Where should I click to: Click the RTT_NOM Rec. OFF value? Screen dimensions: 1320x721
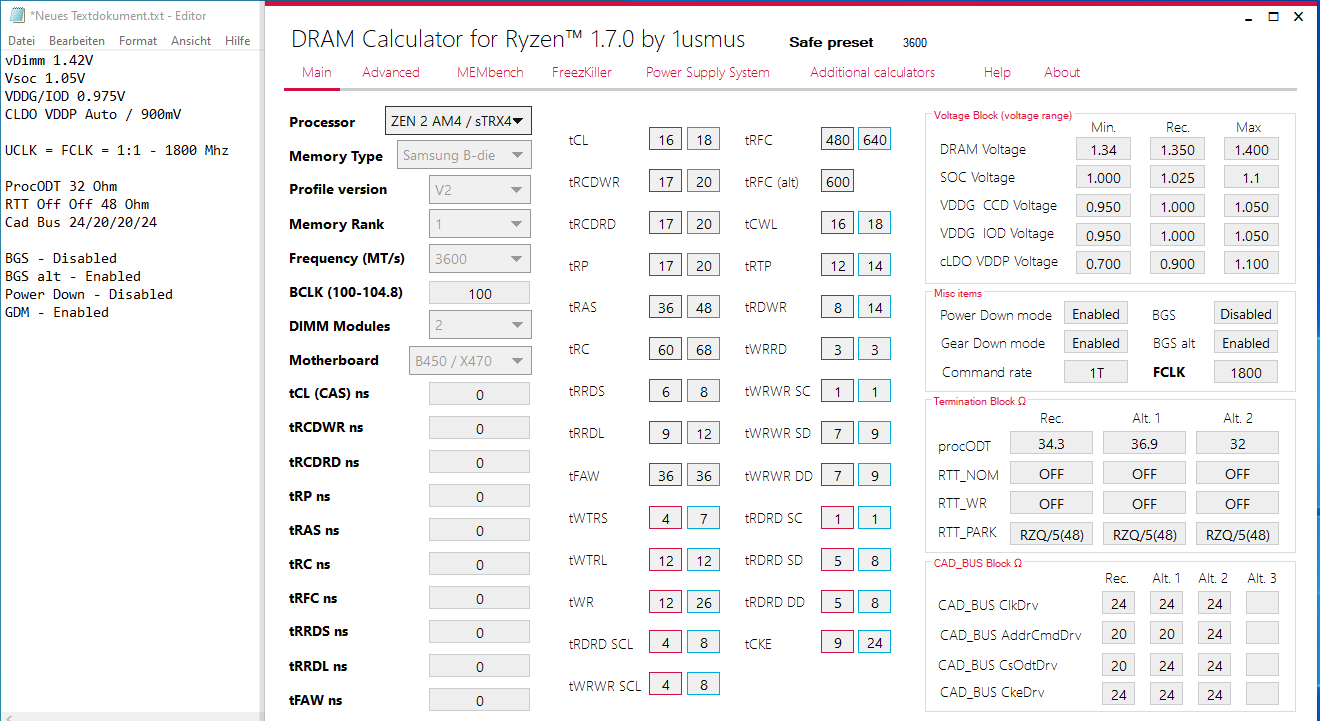point(1052,473)
